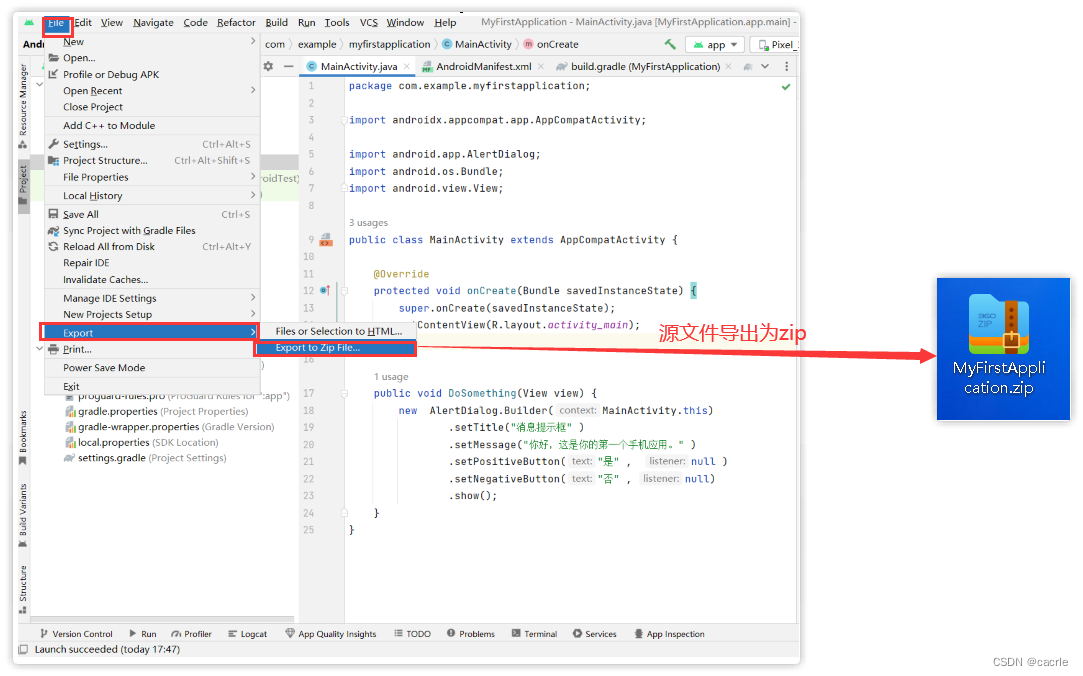
Task: Open App Quality Insights tool window
Action: [331, 634]
